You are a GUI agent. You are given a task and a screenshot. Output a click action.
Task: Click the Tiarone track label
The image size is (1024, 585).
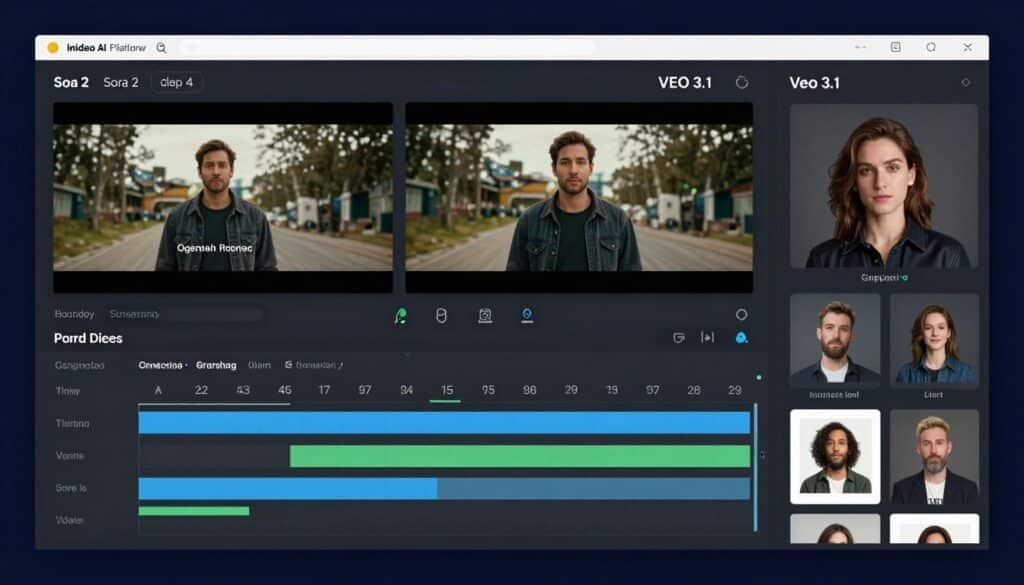pos(72,424)
